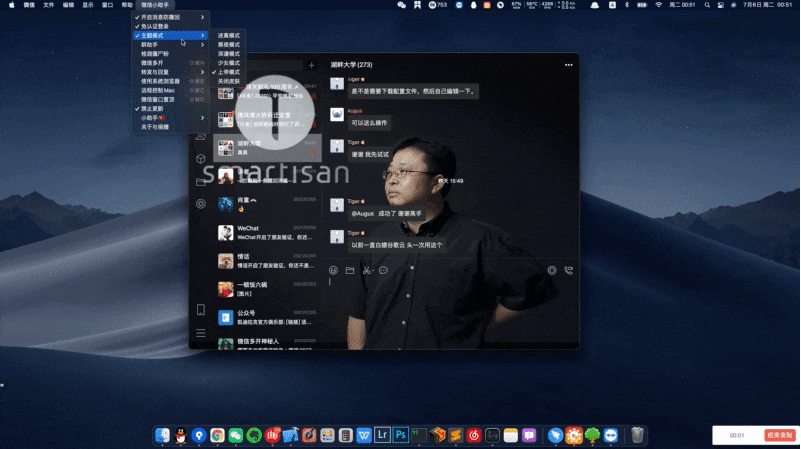Expand the 开启消息防撤回 submenu arrow
801x449 pixels.
click(202, 17)
